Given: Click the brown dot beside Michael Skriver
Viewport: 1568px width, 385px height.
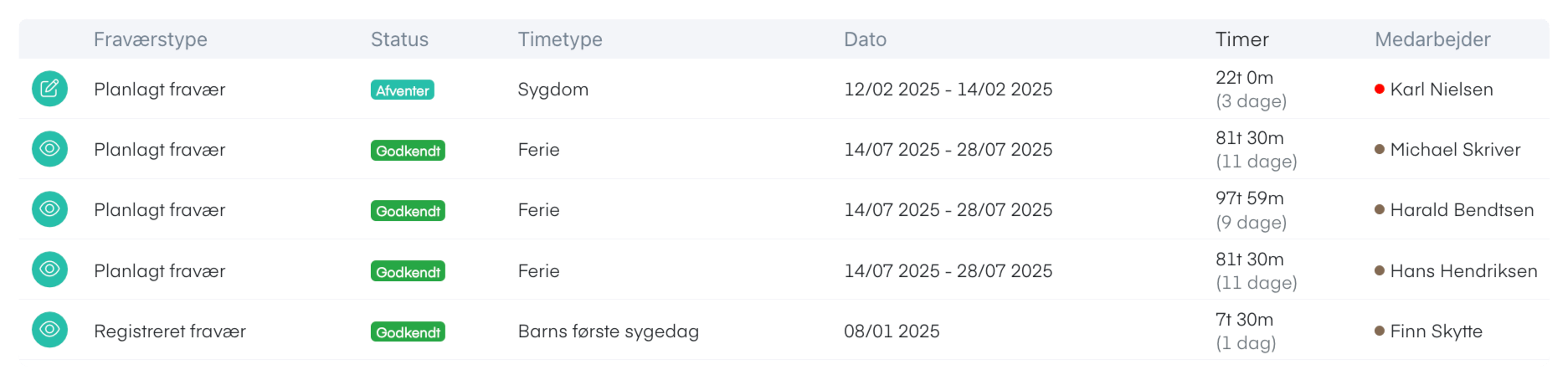Looking at the screenshot, I should pyautogui.click(x=1379, y=150).
